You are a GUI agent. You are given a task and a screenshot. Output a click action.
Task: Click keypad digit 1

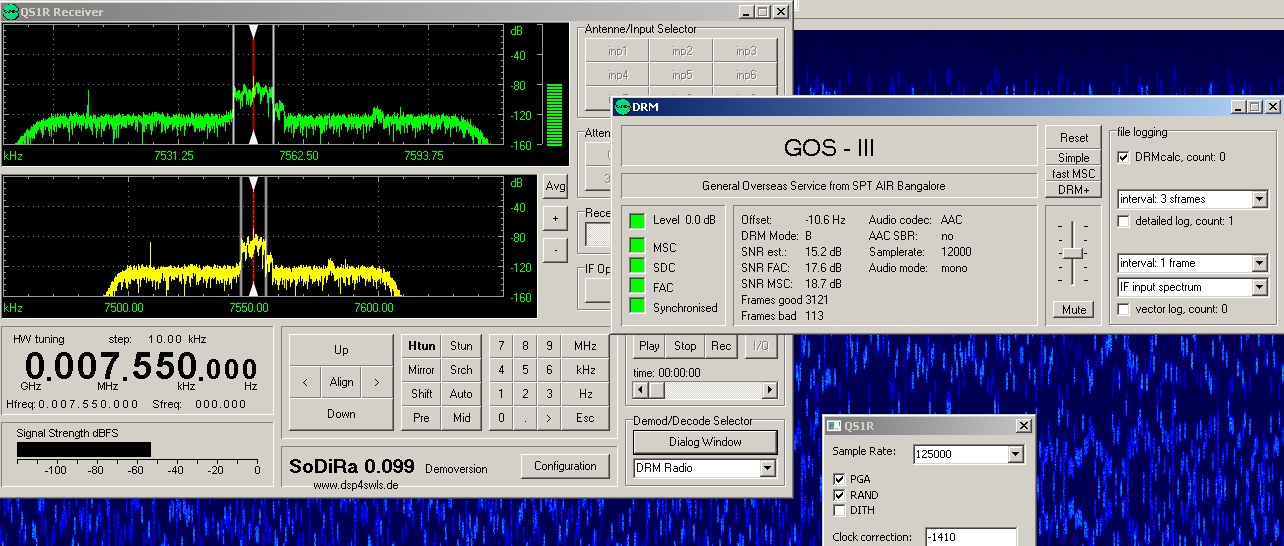[501, 394]
